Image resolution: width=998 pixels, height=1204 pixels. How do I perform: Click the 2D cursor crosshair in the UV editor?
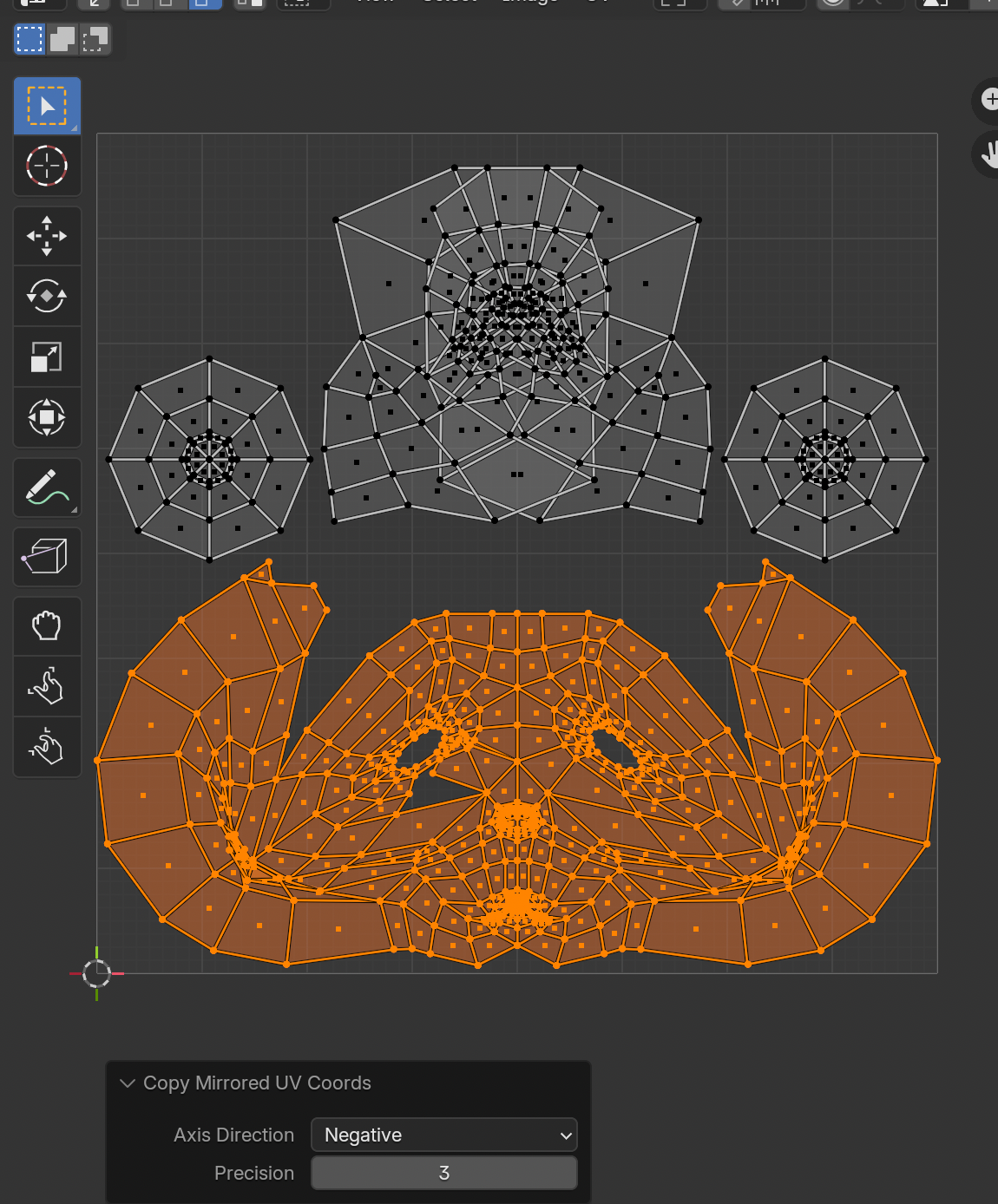[x=96, y=973]
